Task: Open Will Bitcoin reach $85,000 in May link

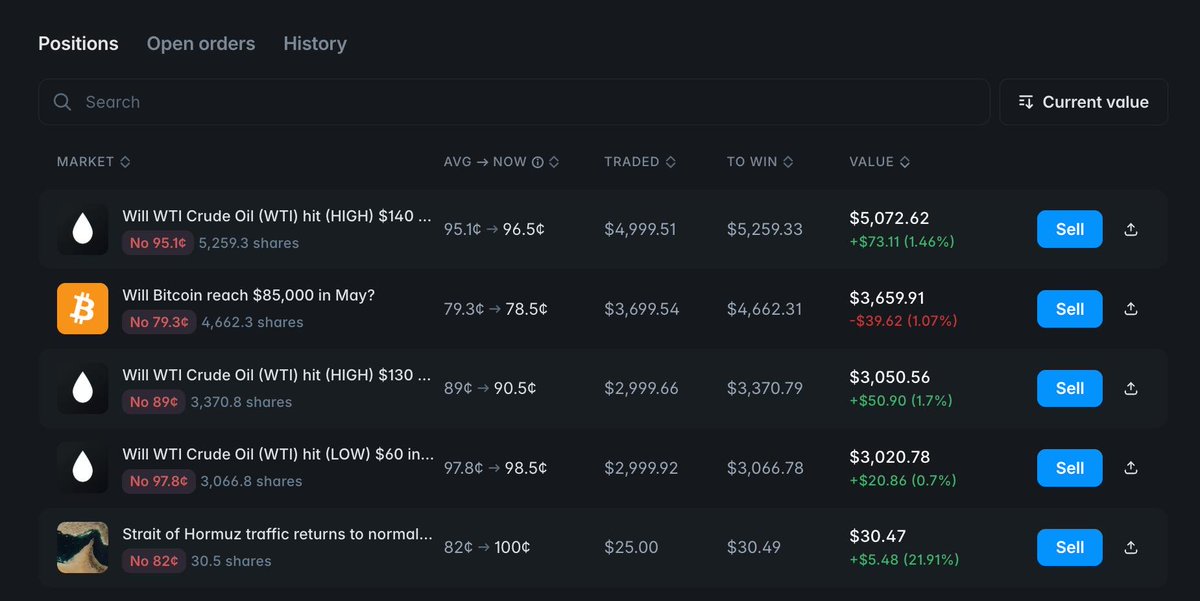Action: coord(248,295)
